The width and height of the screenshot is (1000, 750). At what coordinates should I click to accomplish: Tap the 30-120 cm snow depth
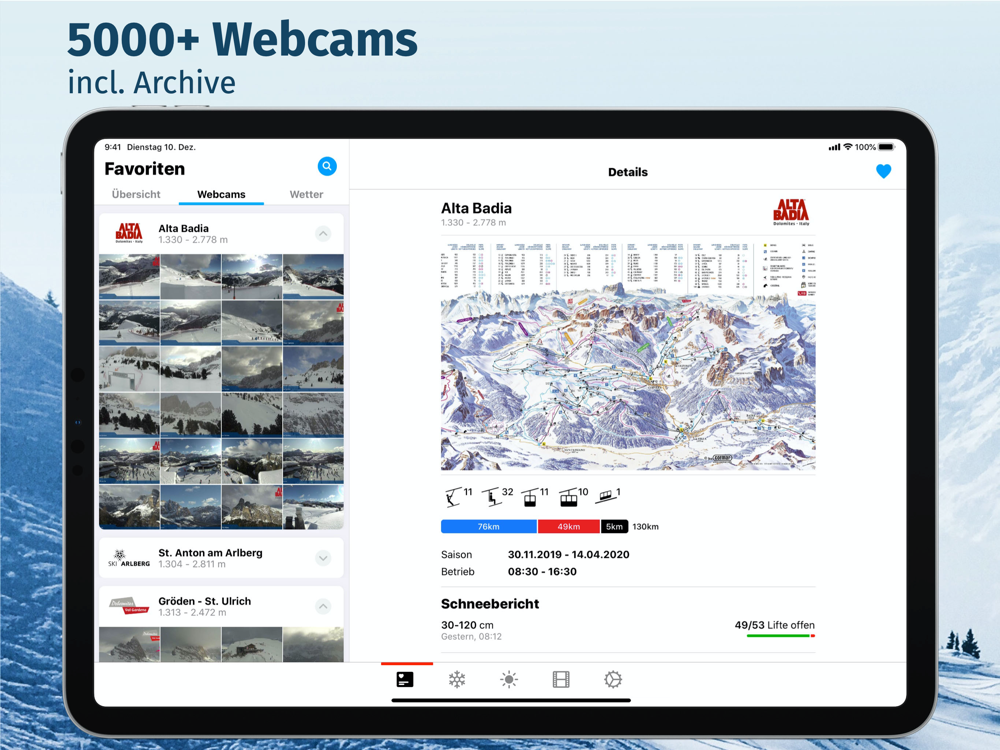pos(467,625)
